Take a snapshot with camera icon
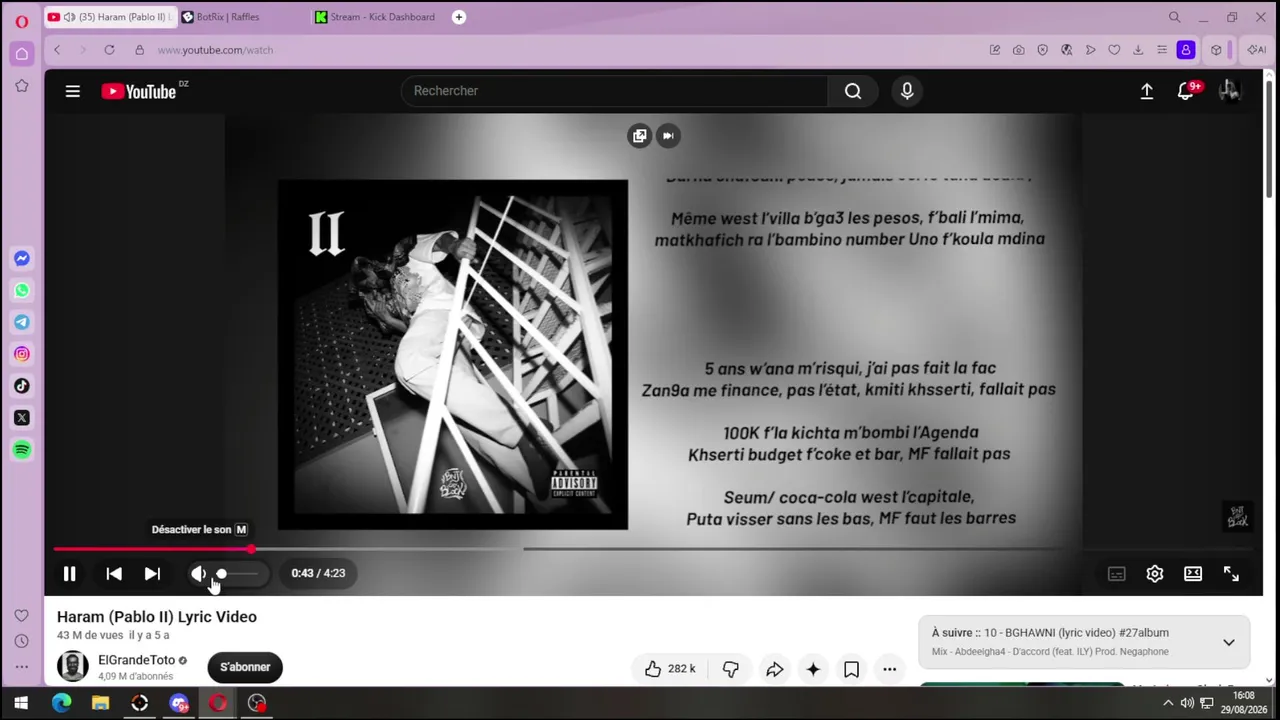 pos(1018,50)
